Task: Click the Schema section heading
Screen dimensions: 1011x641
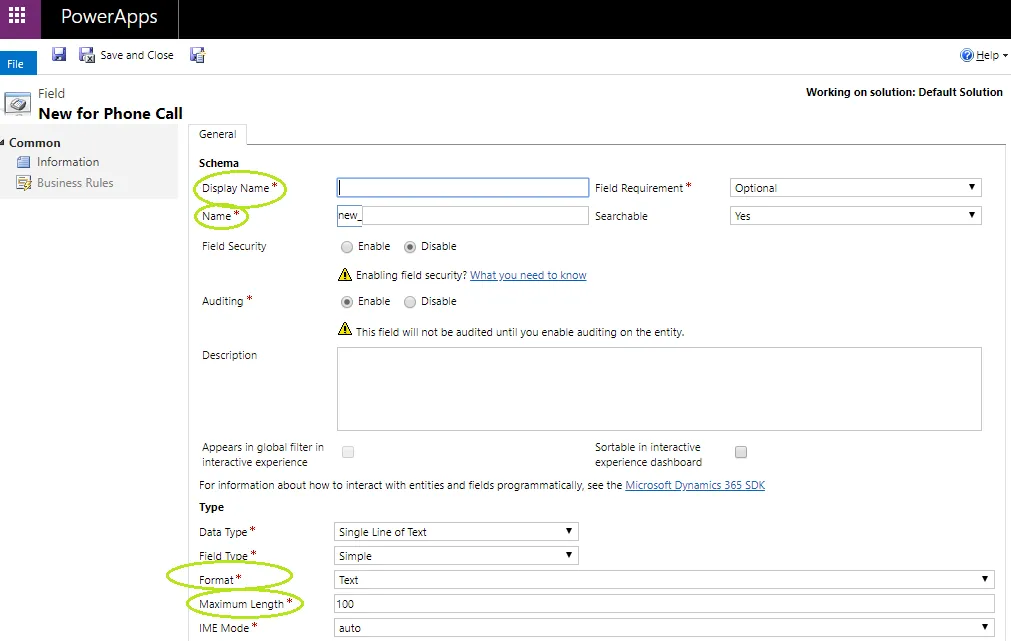Action: pos(219,163)
